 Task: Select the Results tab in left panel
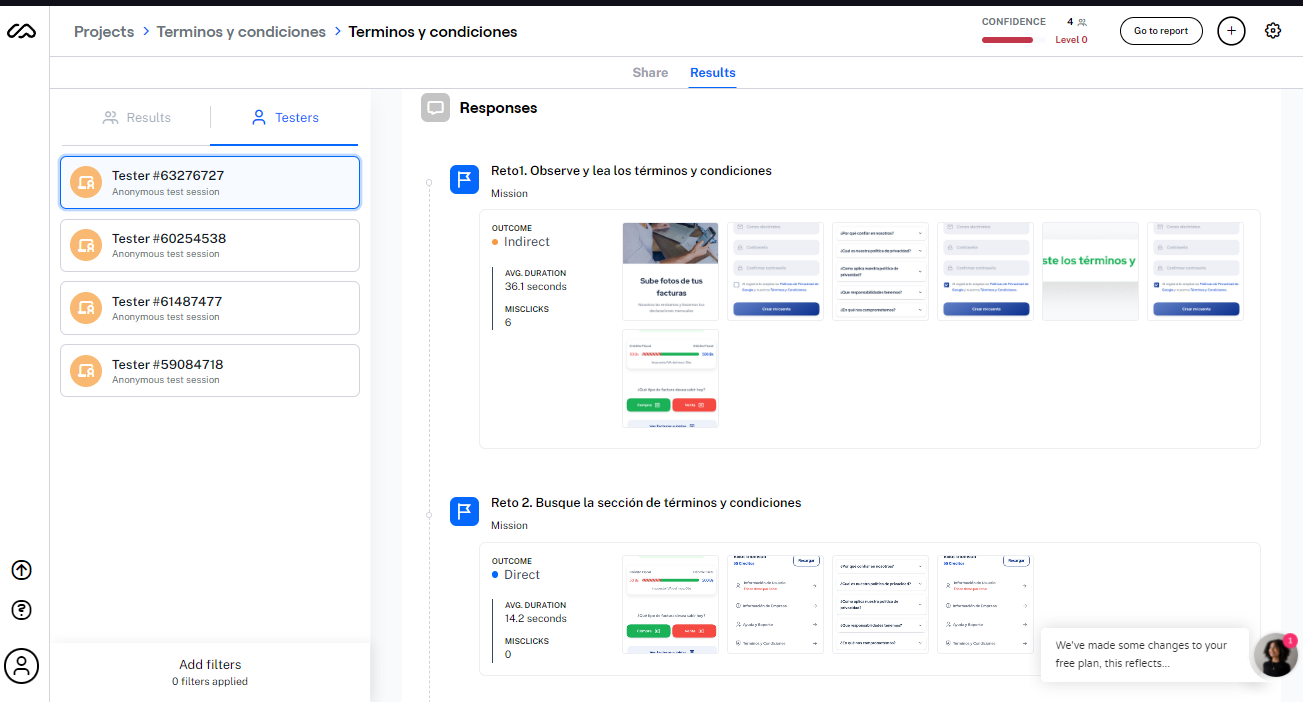tap(136, 118)
